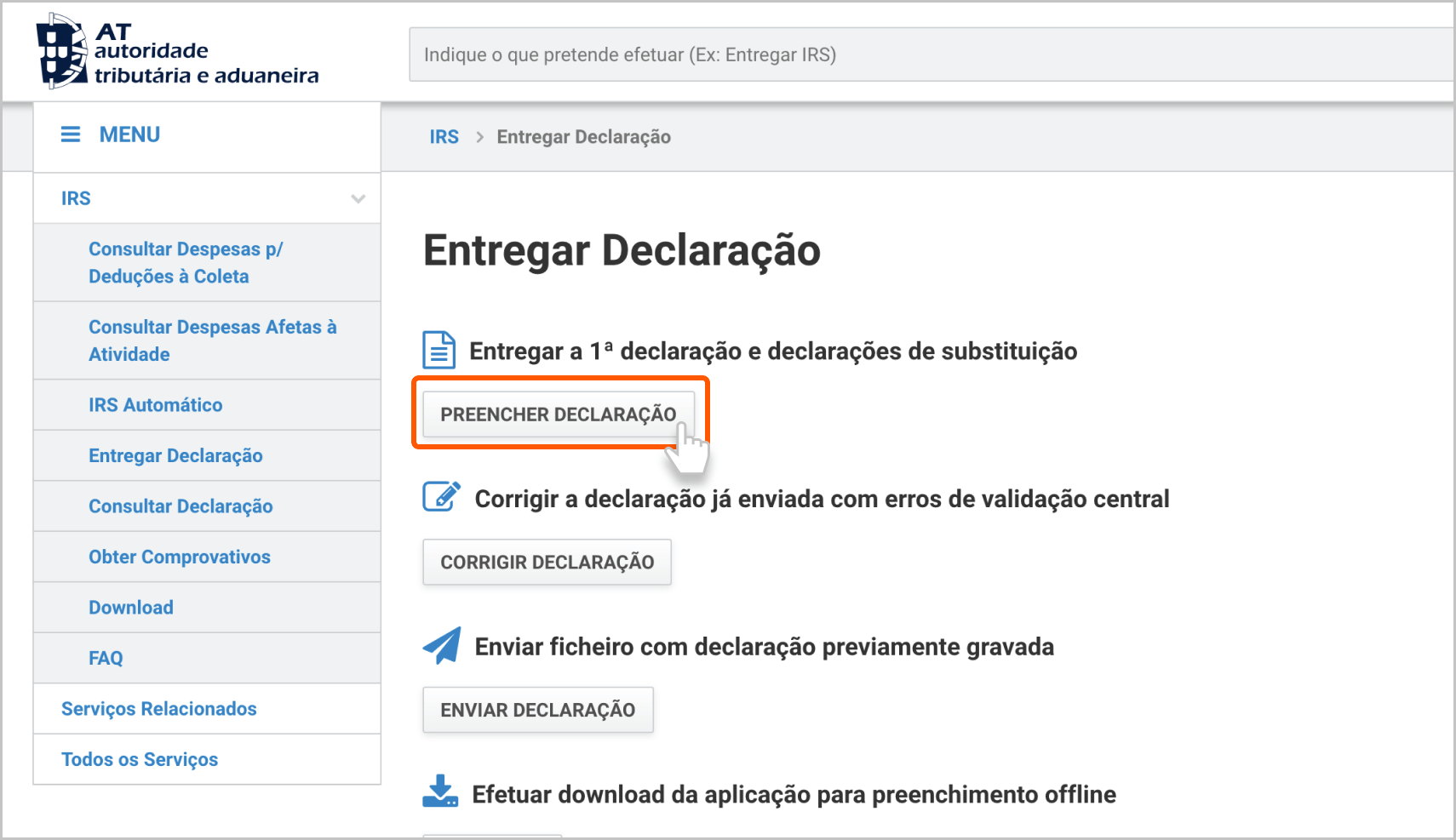
Task: Click the document icon beside Entregar declaração
Action: (x=439, y=350)
